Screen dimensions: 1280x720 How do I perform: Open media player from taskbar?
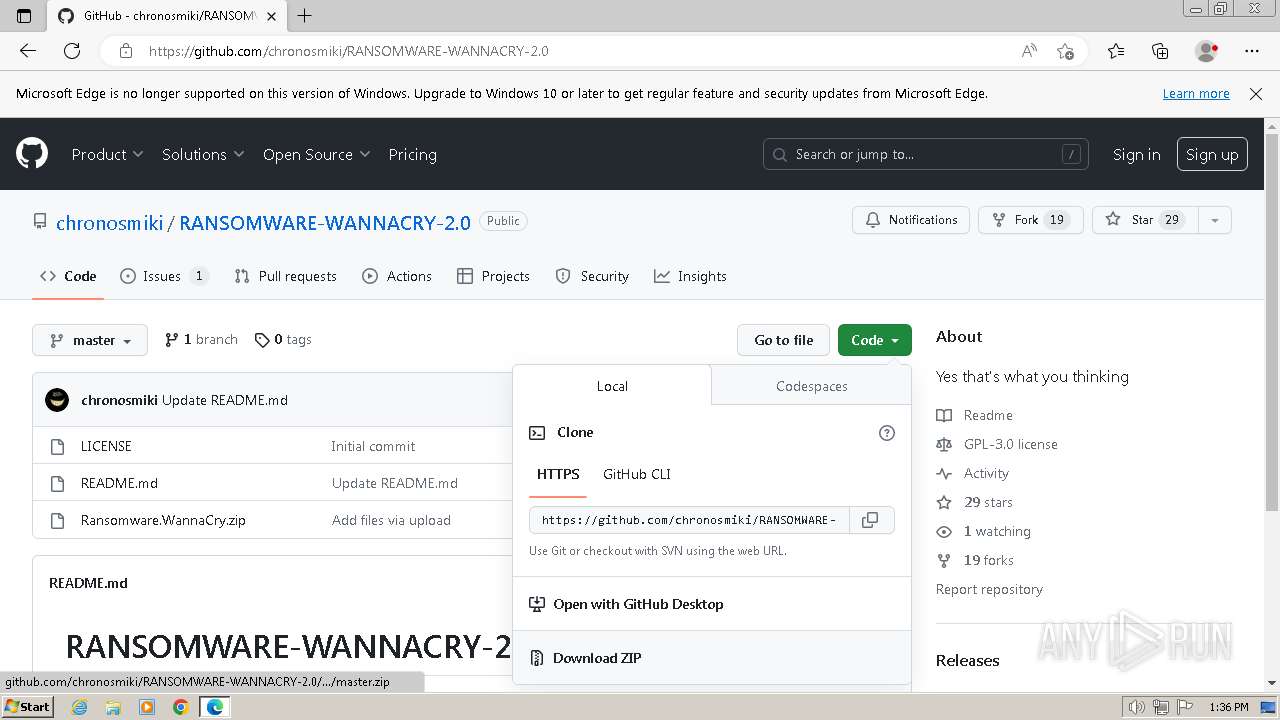tap(147, 707)
